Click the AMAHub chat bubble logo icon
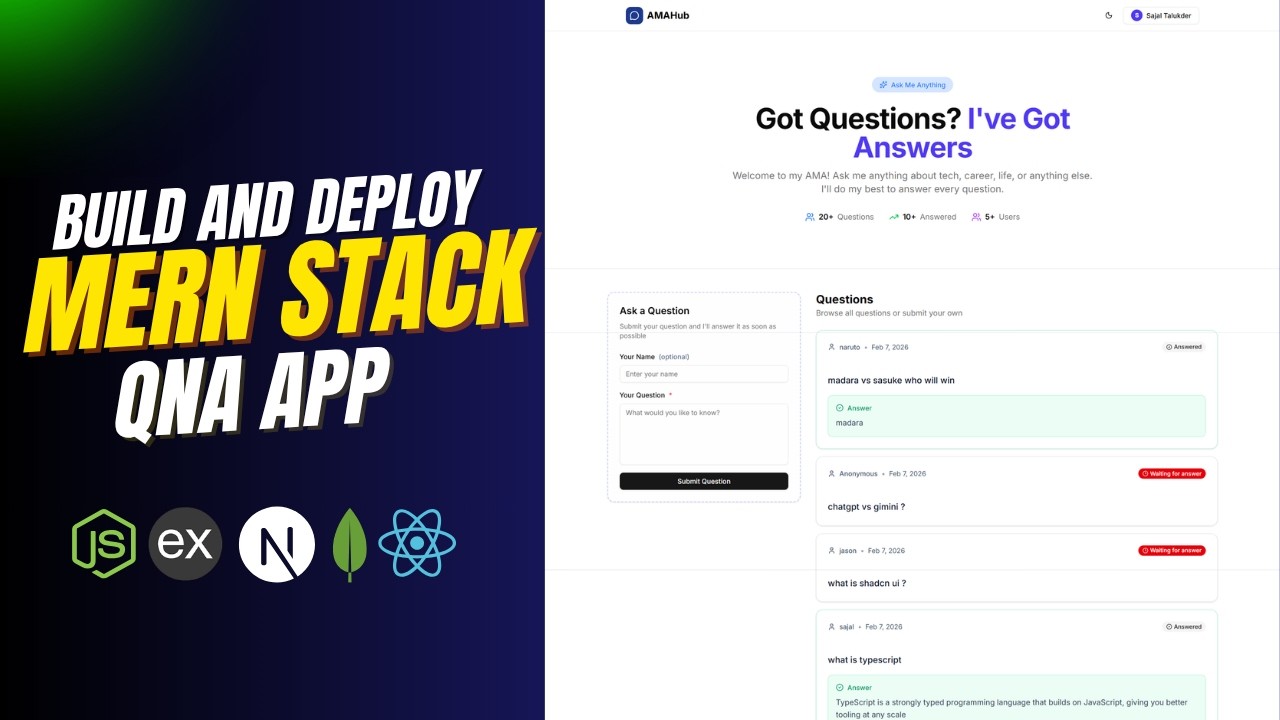Image resolution: width=1280 pixels, height=720 pixels. 634,15
